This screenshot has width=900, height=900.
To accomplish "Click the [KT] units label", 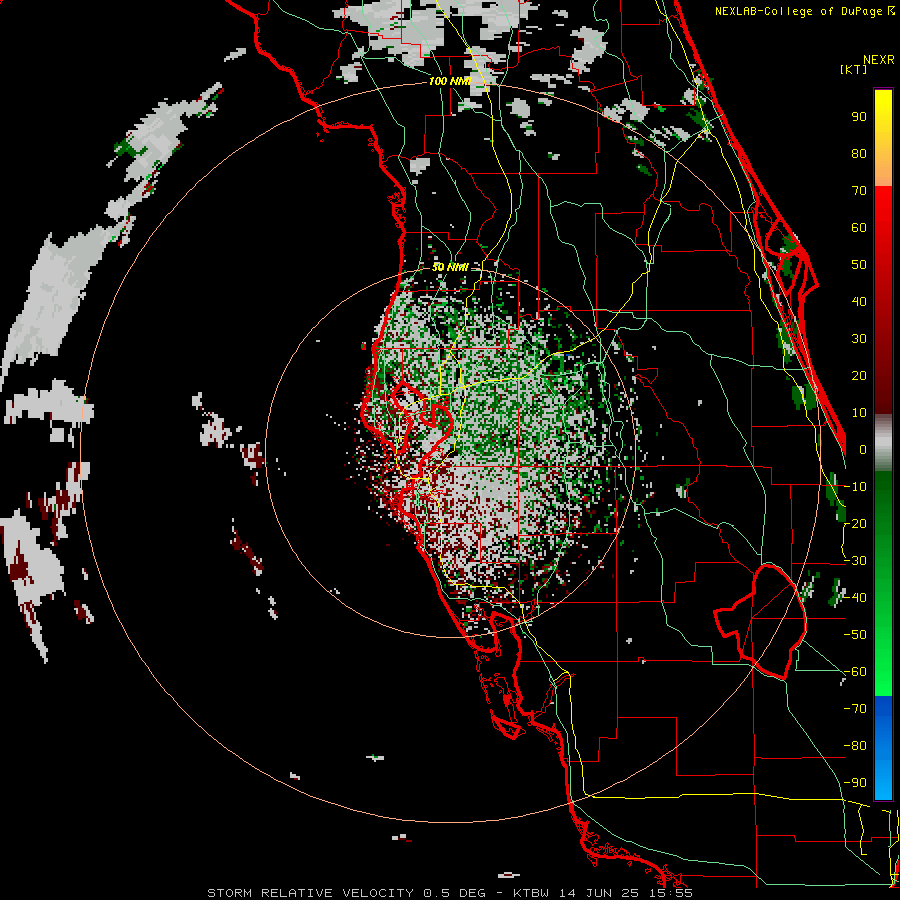I will (854, 69).
